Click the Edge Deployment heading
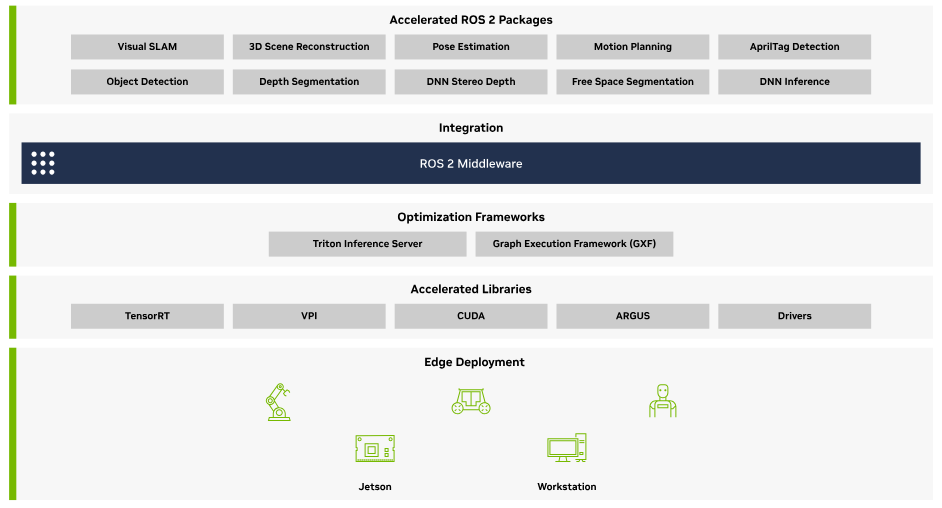This screenshot has height=508, width=942. 474,362
